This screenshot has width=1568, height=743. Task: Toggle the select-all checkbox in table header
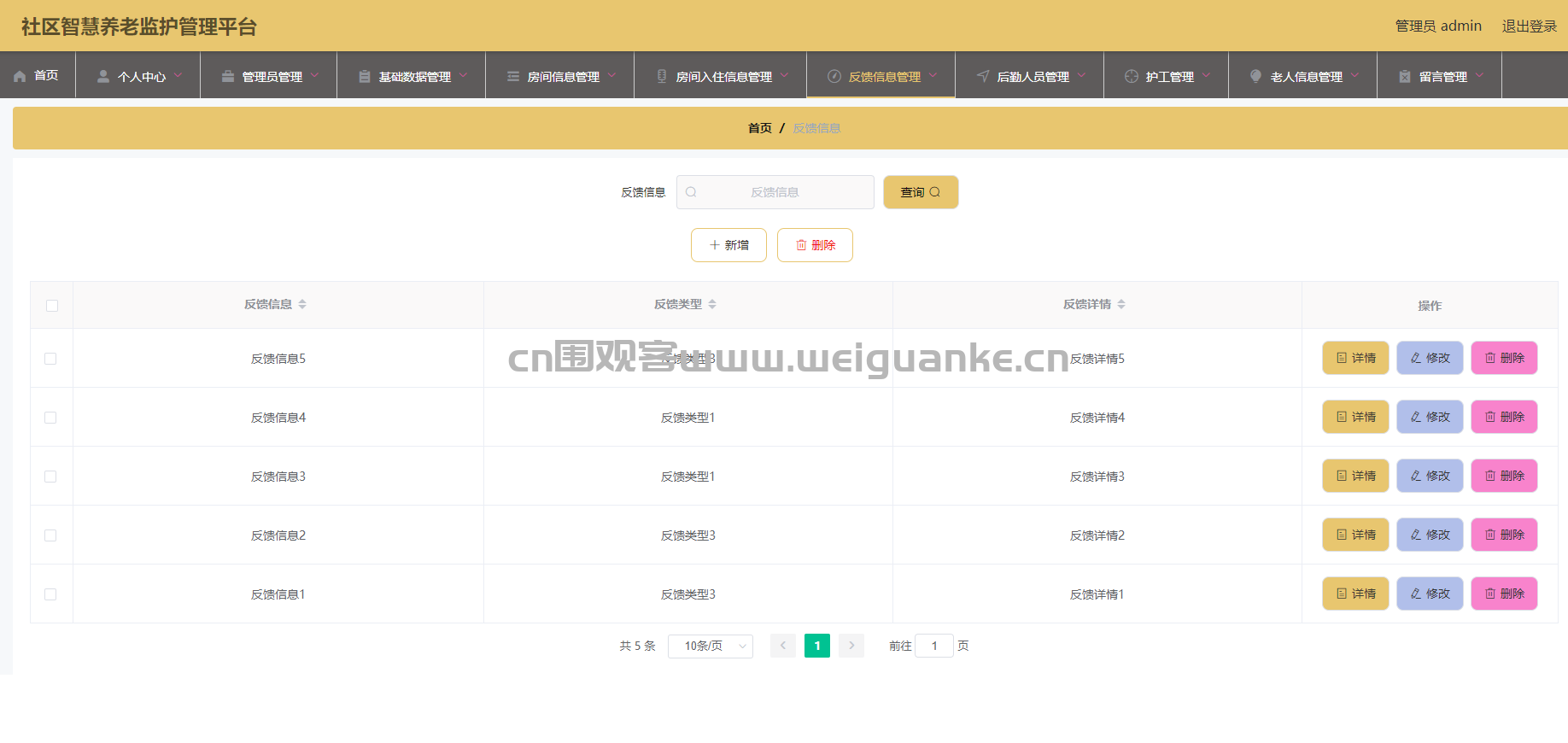[52, 305]
